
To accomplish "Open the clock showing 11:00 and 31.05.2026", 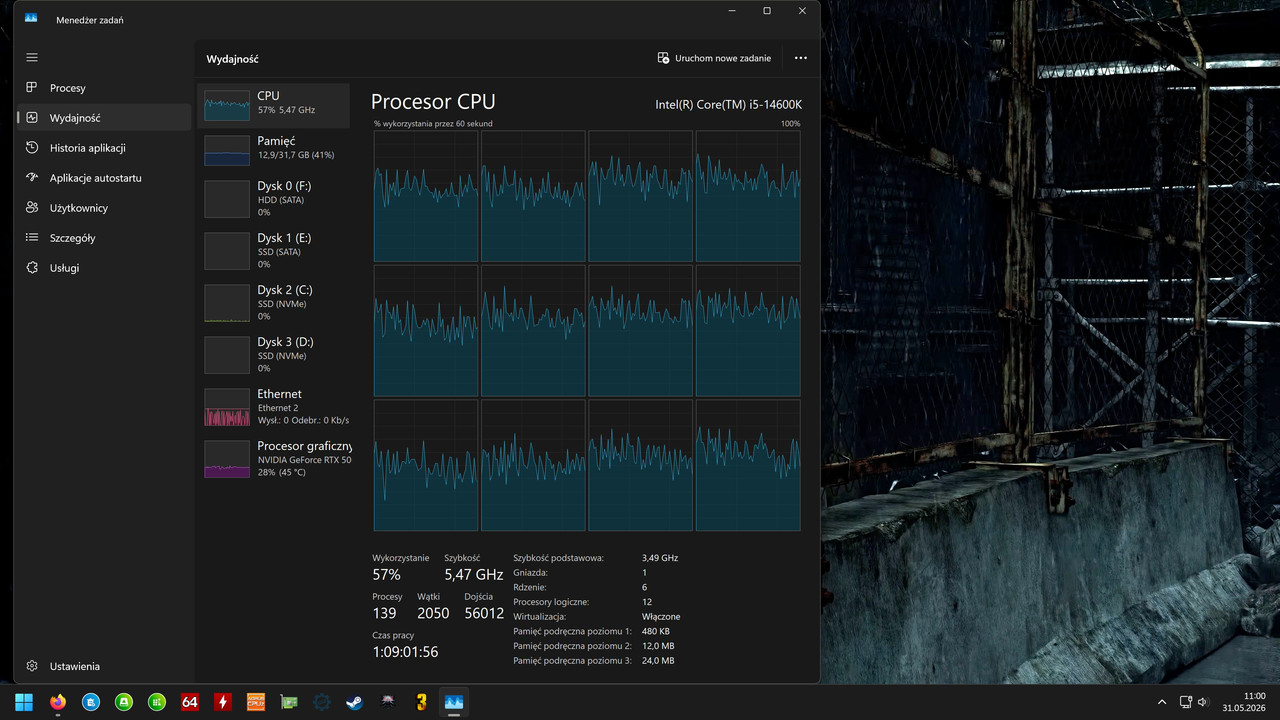I will tap(1243, 702).
